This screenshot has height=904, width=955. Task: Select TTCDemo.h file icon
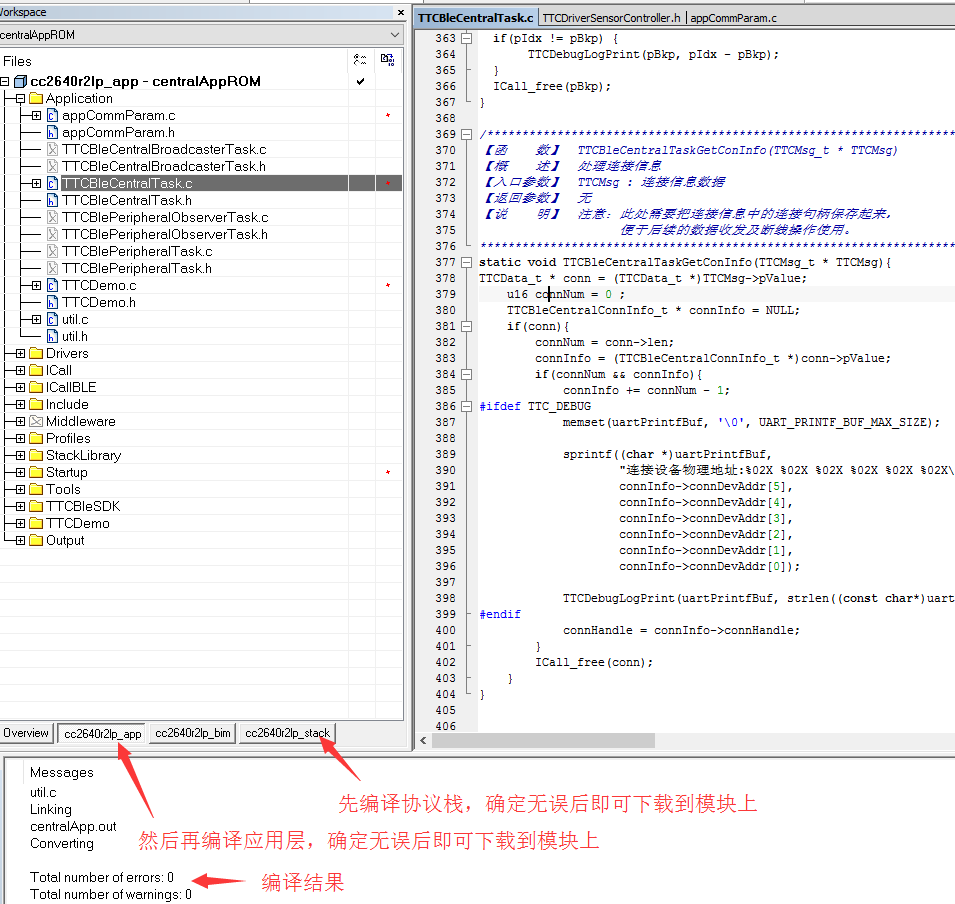click(52, 302)
